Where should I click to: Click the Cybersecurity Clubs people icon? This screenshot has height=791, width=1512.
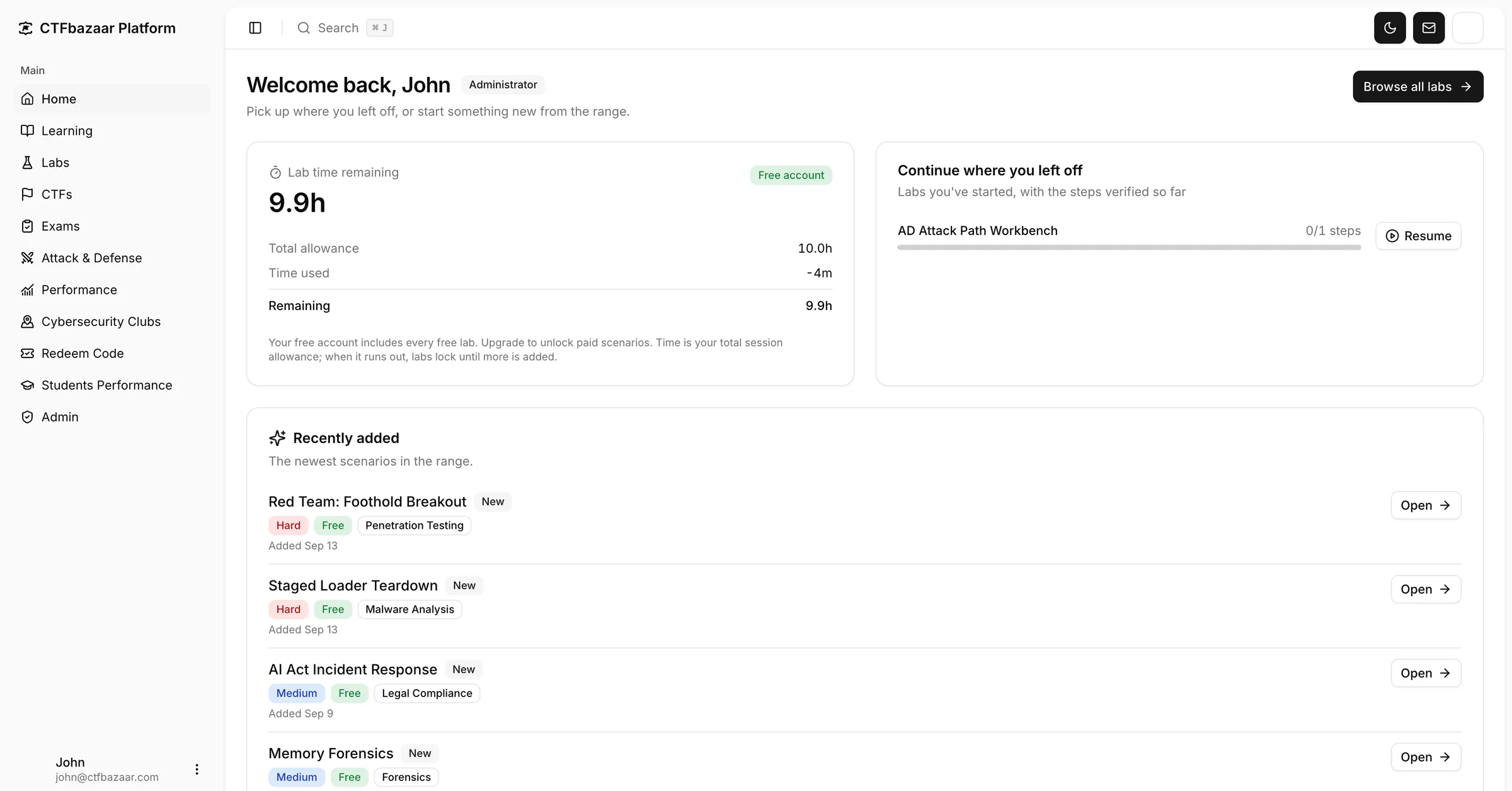[x=27, y=321]
